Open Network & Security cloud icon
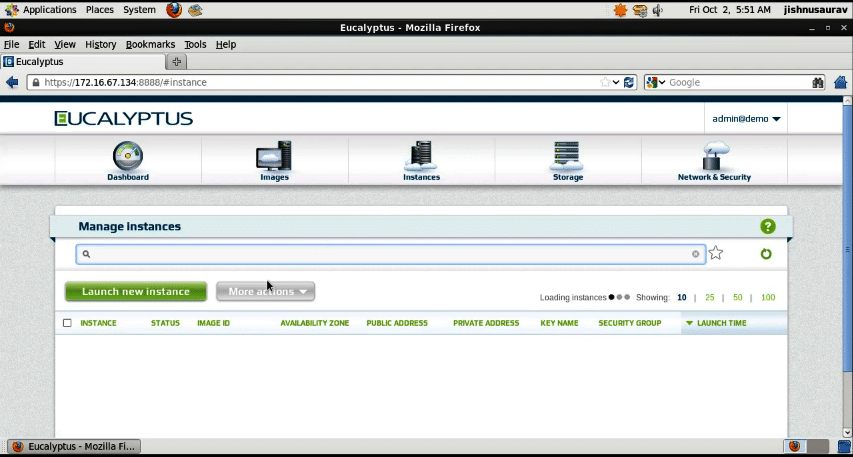This screenshot has height=457, width=853. click(x=714, y=156)
